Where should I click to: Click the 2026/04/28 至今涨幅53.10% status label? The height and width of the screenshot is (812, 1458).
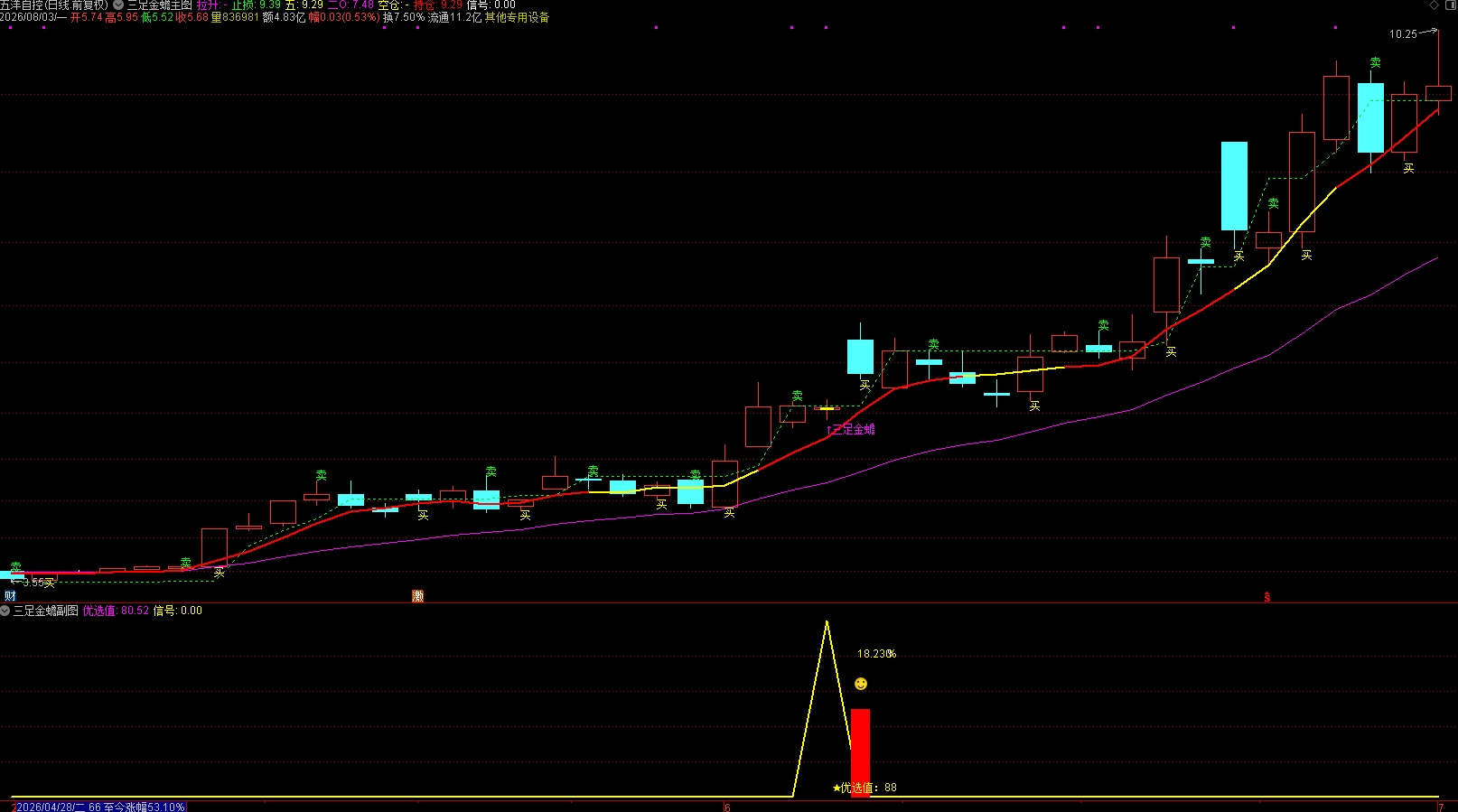(x=100, y=807)
